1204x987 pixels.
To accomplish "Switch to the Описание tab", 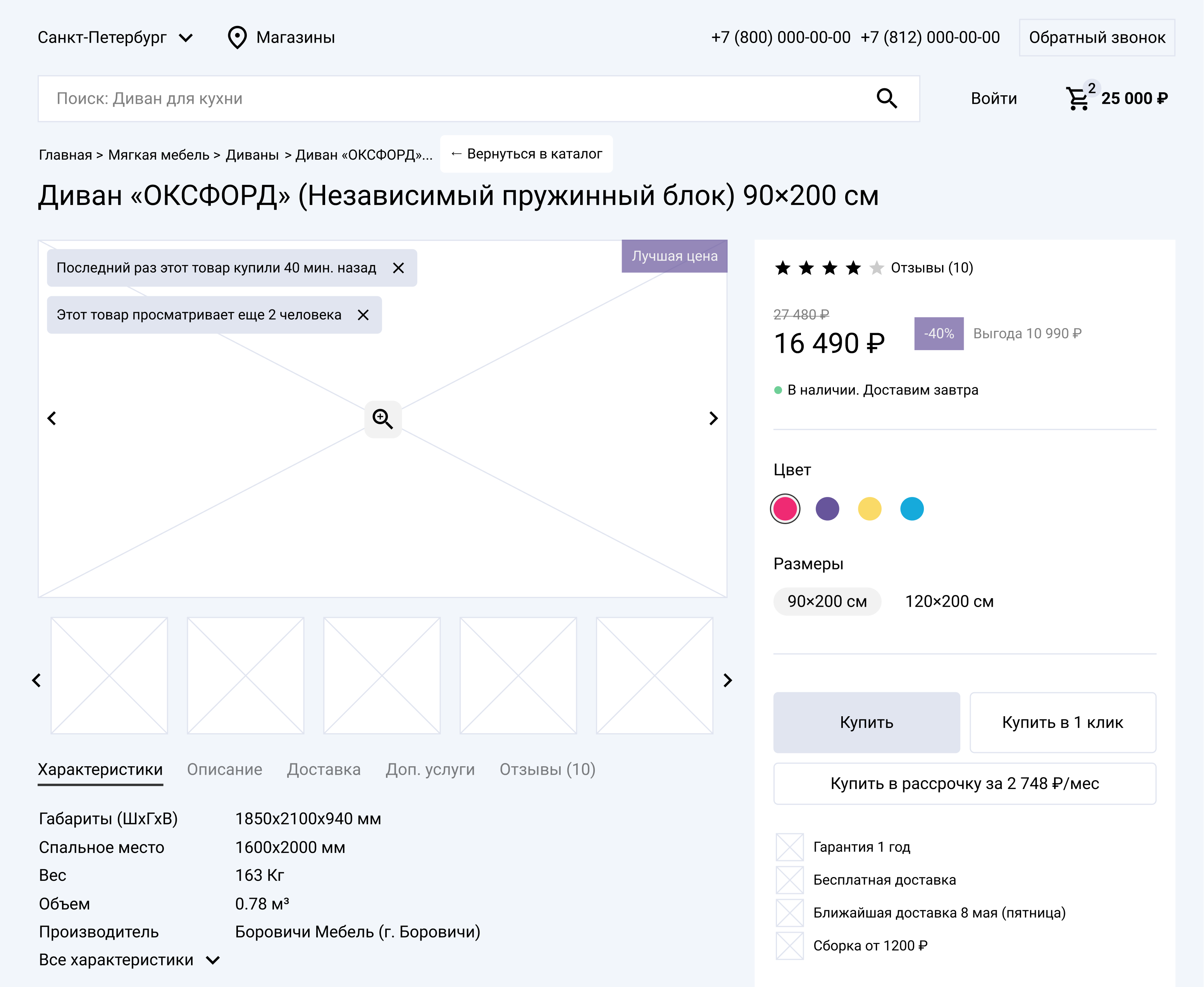I will tap(225, 769).
